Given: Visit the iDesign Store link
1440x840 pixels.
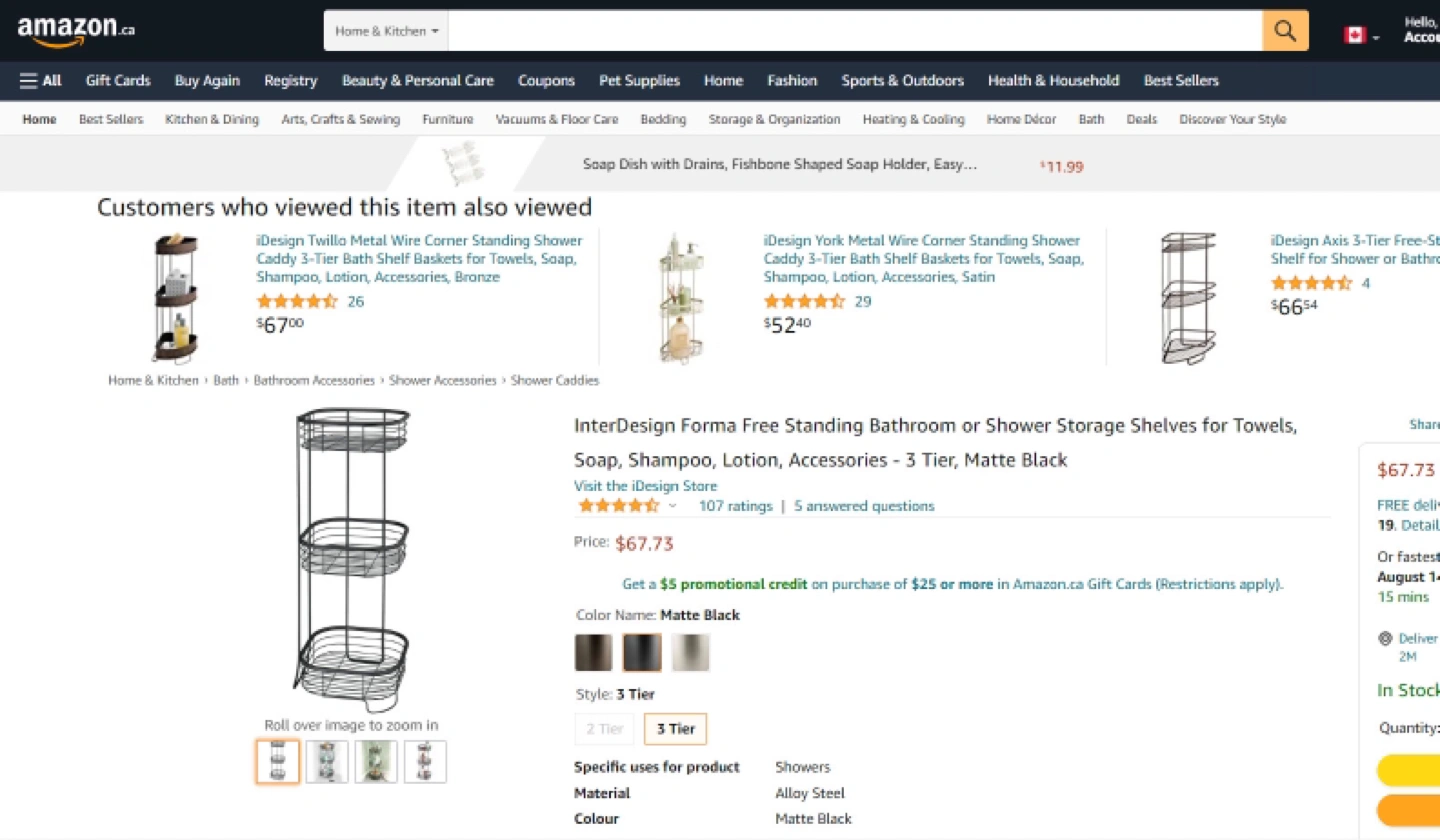Looking at the screenshot, I should (645, 486).
